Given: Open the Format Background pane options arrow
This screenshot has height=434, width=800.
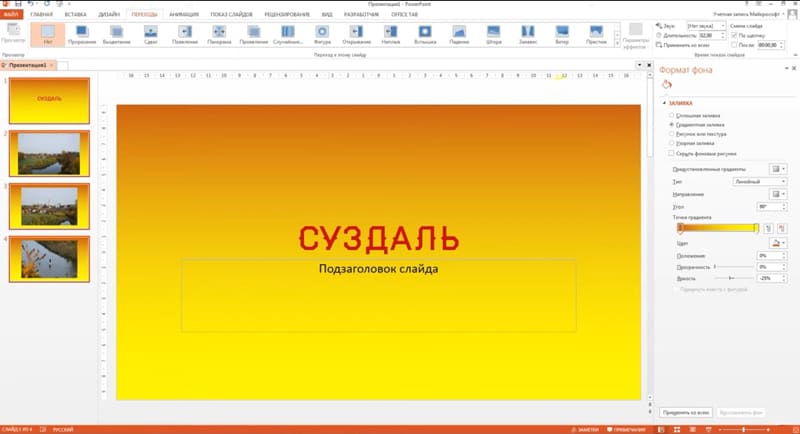Looking at the screenshot, I should (x=786, y=68).
